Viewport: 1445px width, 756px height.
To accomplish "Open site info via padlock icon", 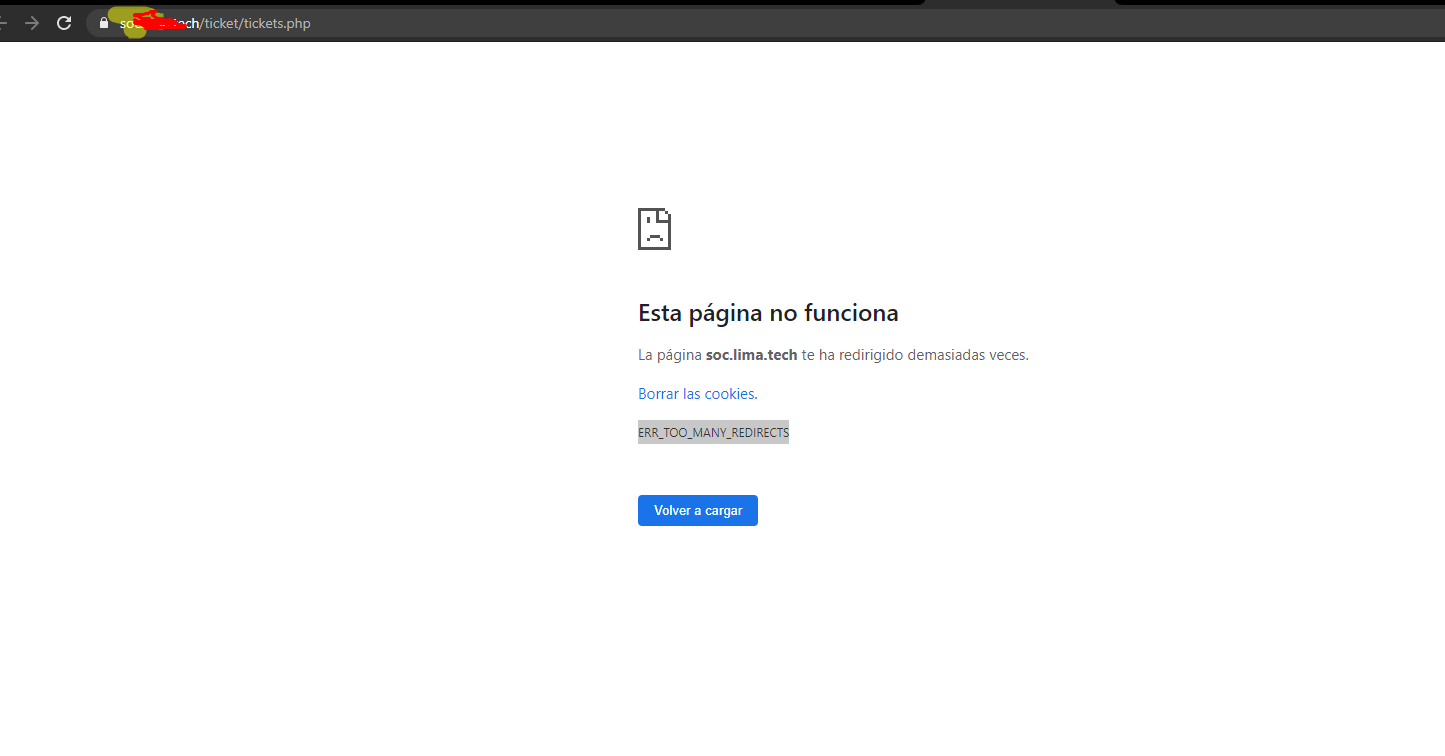I will click(103, 23).
